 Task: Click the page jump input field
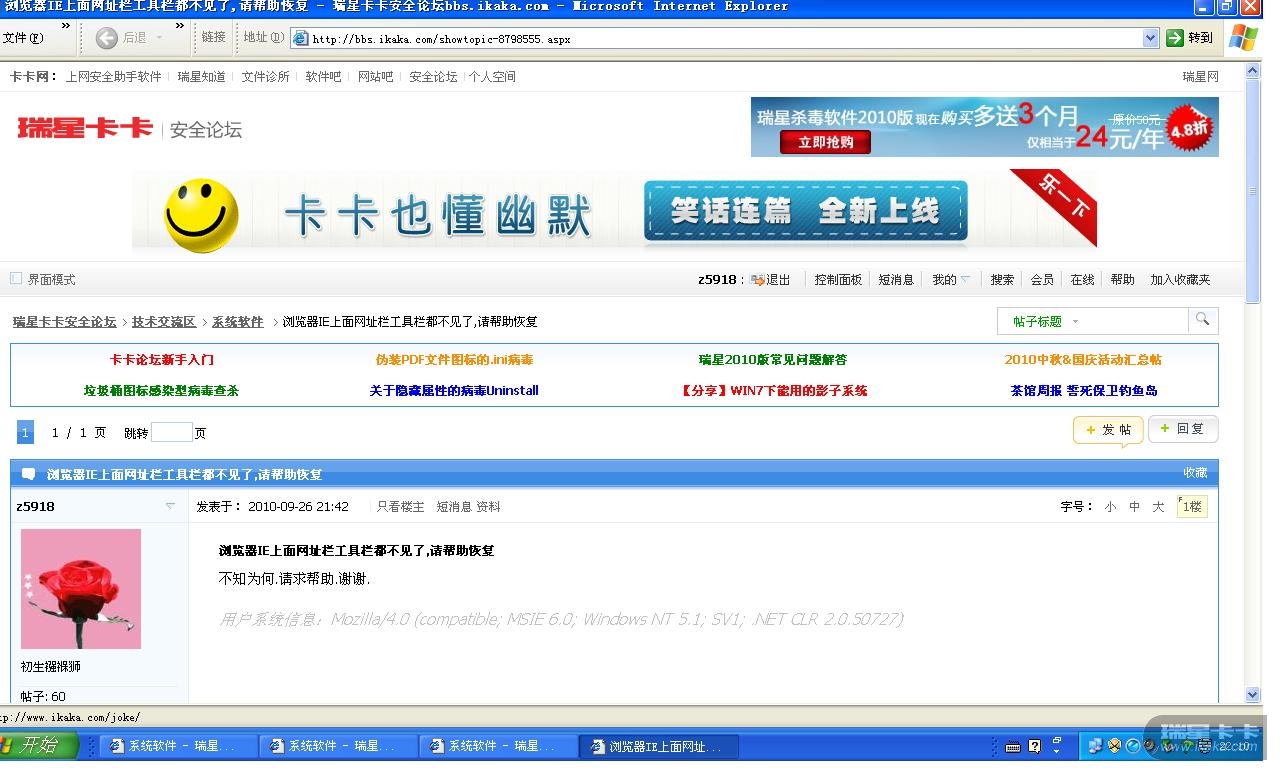(171, 432)
